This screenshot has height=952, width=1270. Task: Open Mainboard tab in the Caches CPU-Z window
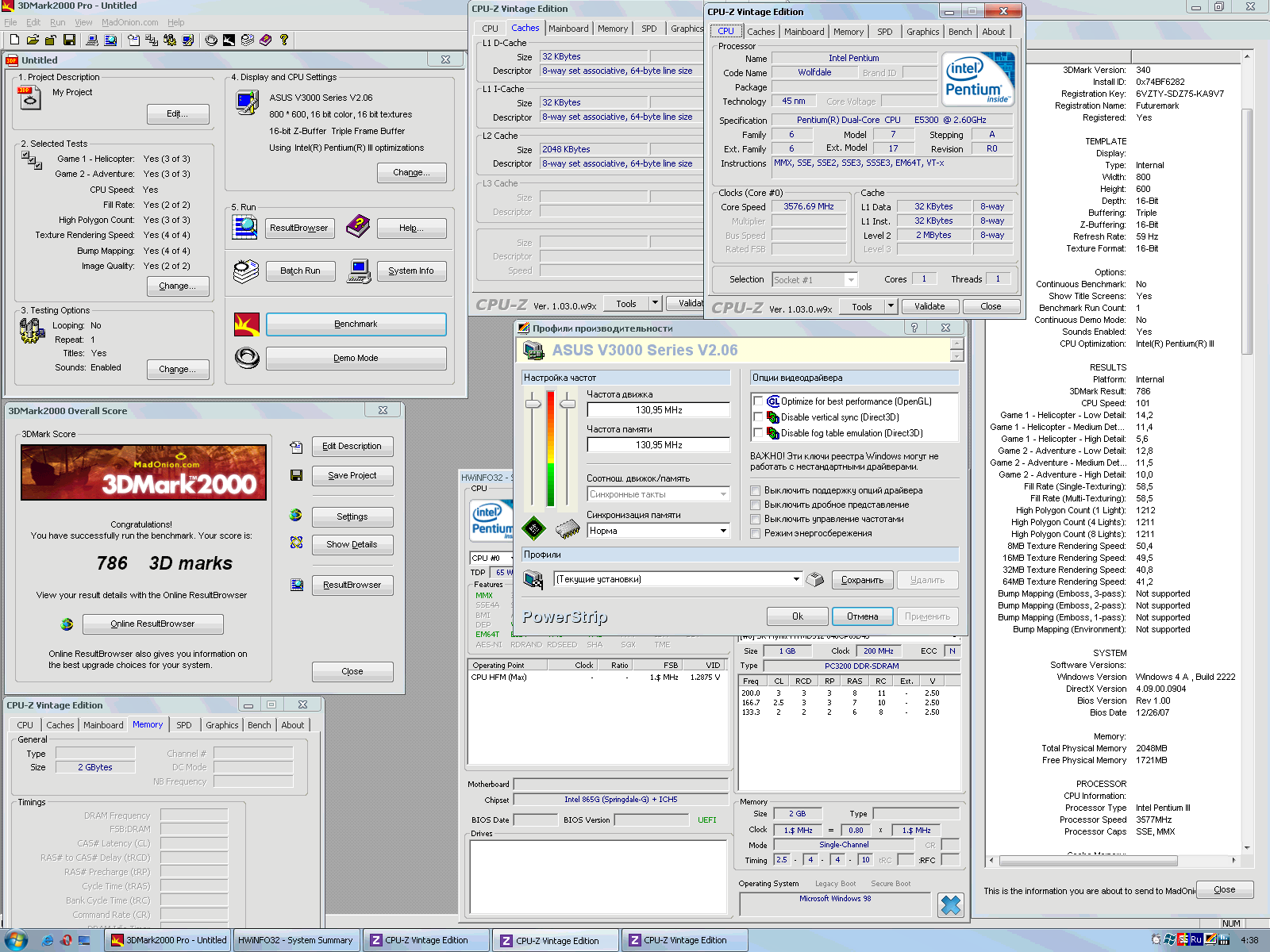click(568, 29)
